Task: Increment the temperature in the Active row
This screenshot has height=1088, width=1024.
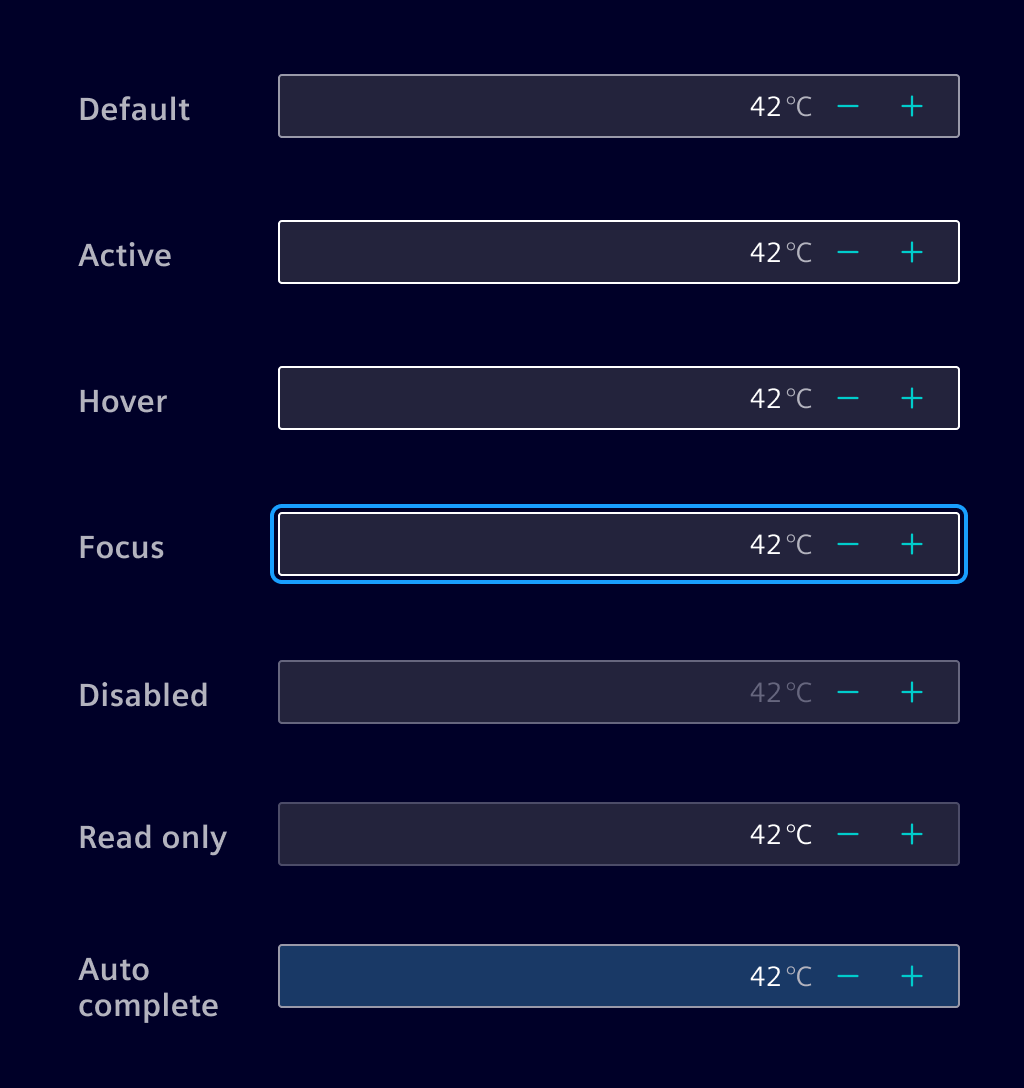Action: 911,252
